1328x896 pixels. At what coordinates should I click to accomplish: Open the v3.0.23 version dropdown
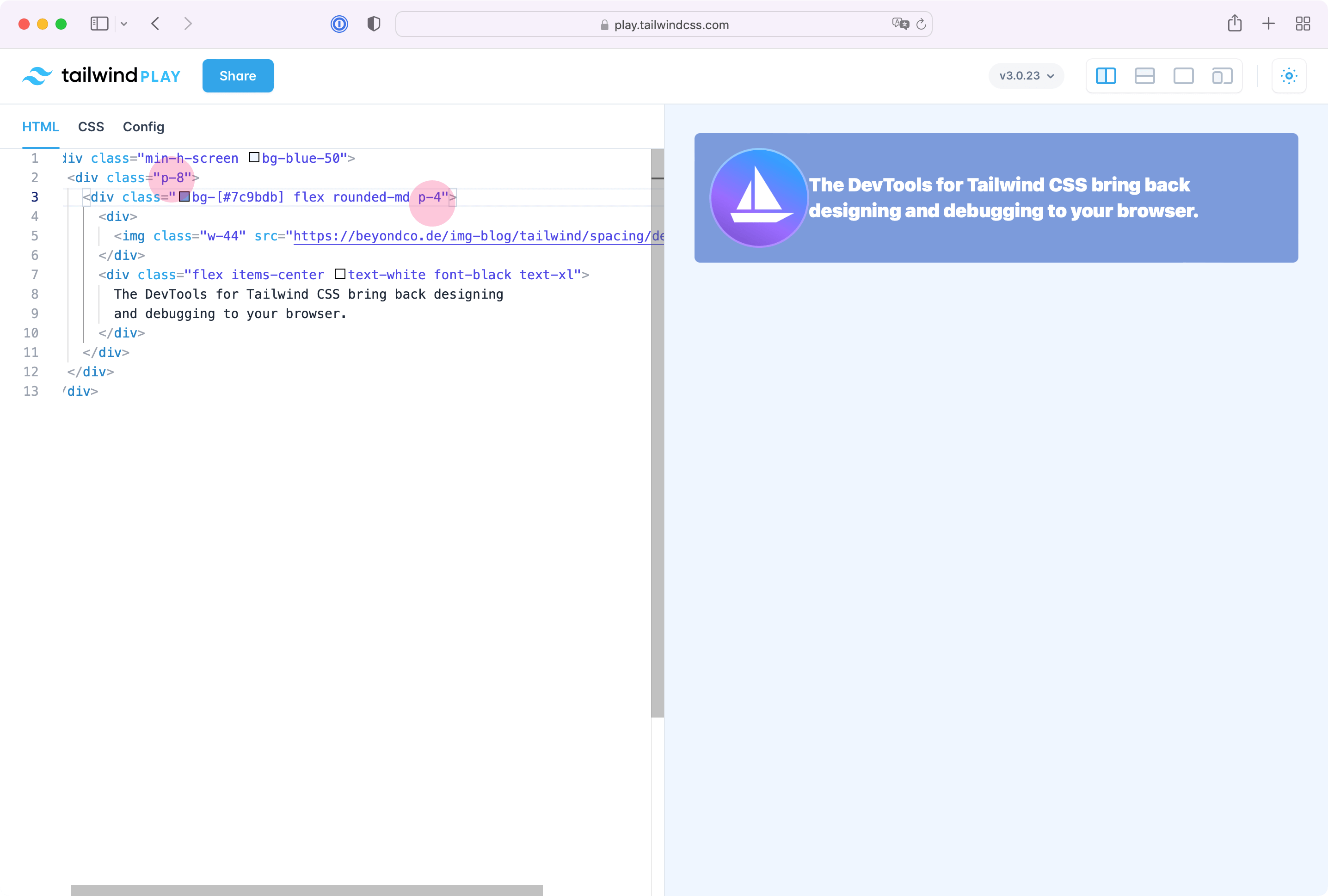pos(1025,75)
